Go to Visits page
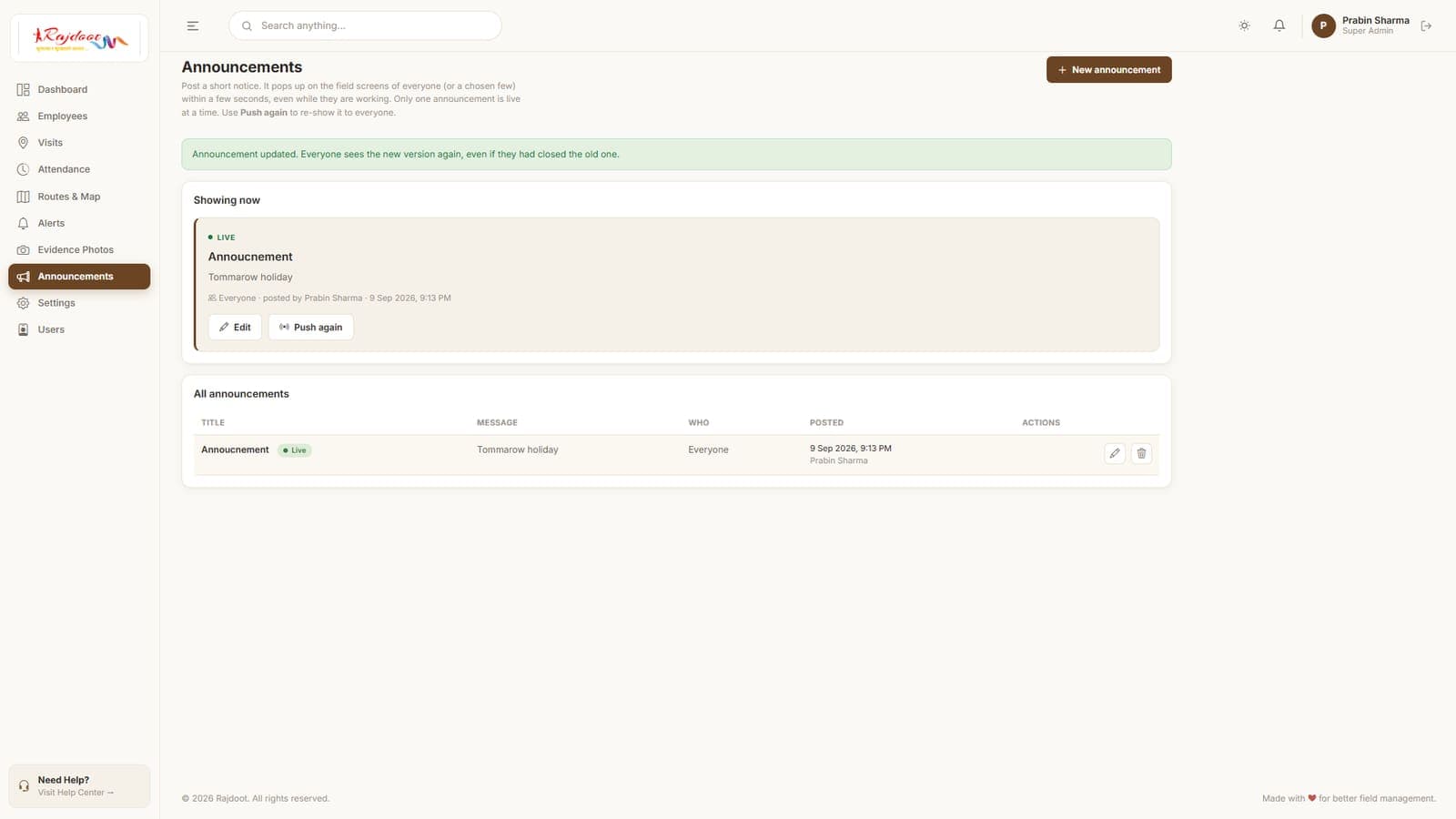The width and height of the screenshot is (1456, 819). click(x=79, y=143)
